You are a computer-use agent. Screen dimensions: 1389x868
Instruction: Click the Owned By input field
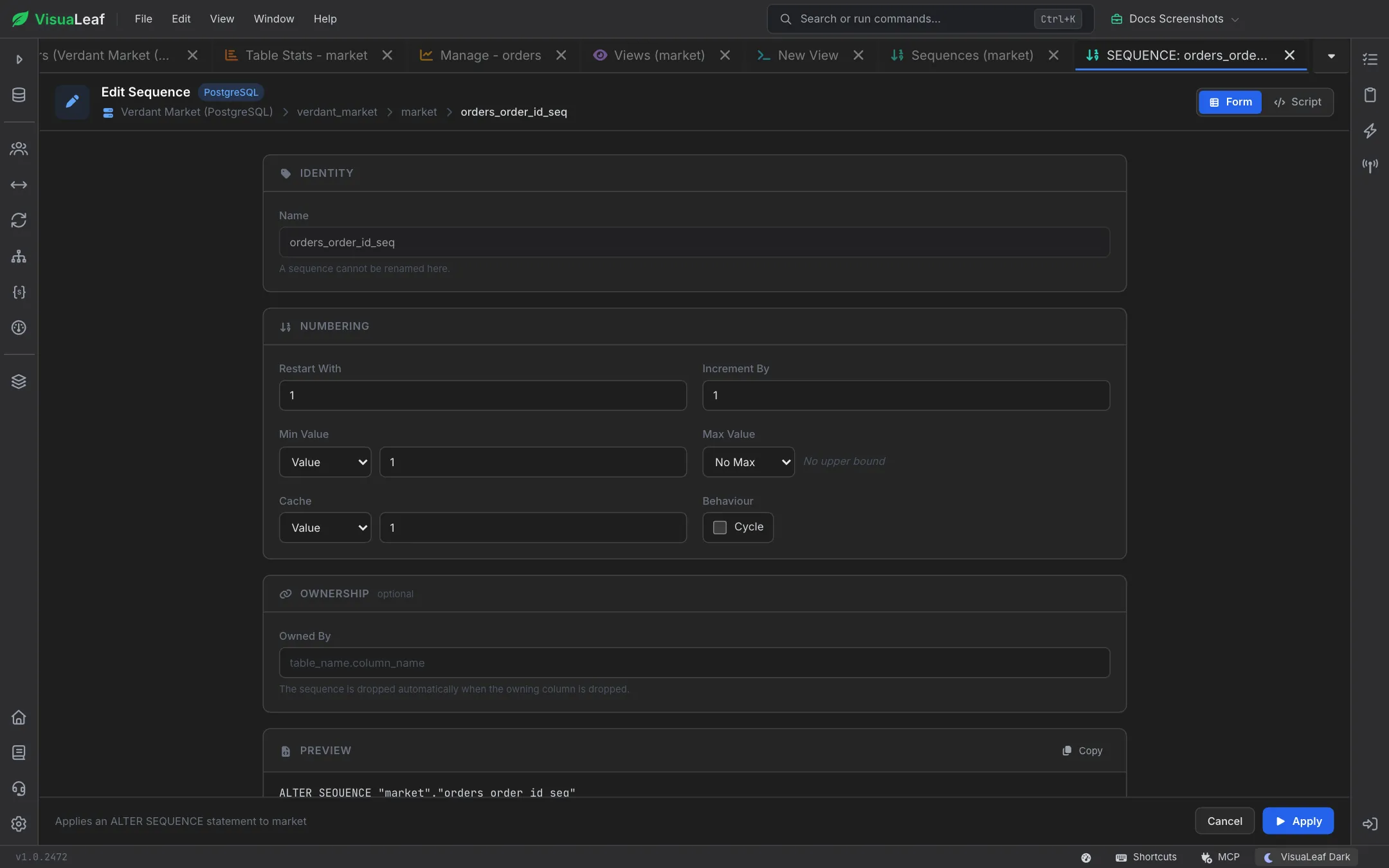pyautogui.click(x=694, y=663)
